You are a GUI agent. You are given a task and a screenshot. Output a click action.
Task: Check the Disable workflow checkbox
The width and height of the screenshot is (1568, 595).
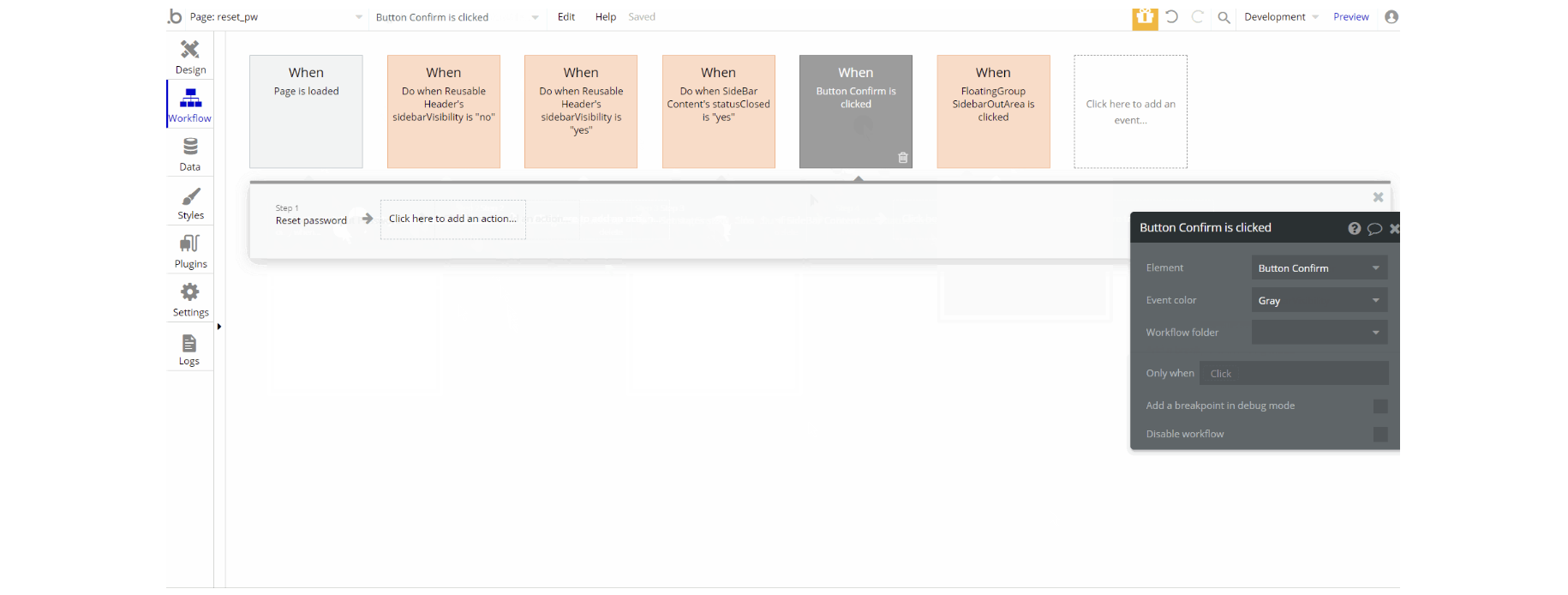(x=1380, y=435)
